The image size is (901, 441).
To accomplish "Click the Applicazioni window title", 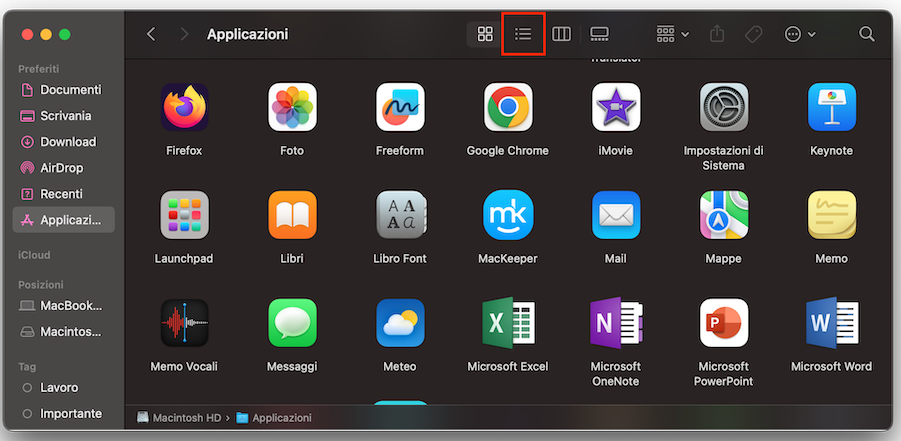I will (x=248, y=34).
